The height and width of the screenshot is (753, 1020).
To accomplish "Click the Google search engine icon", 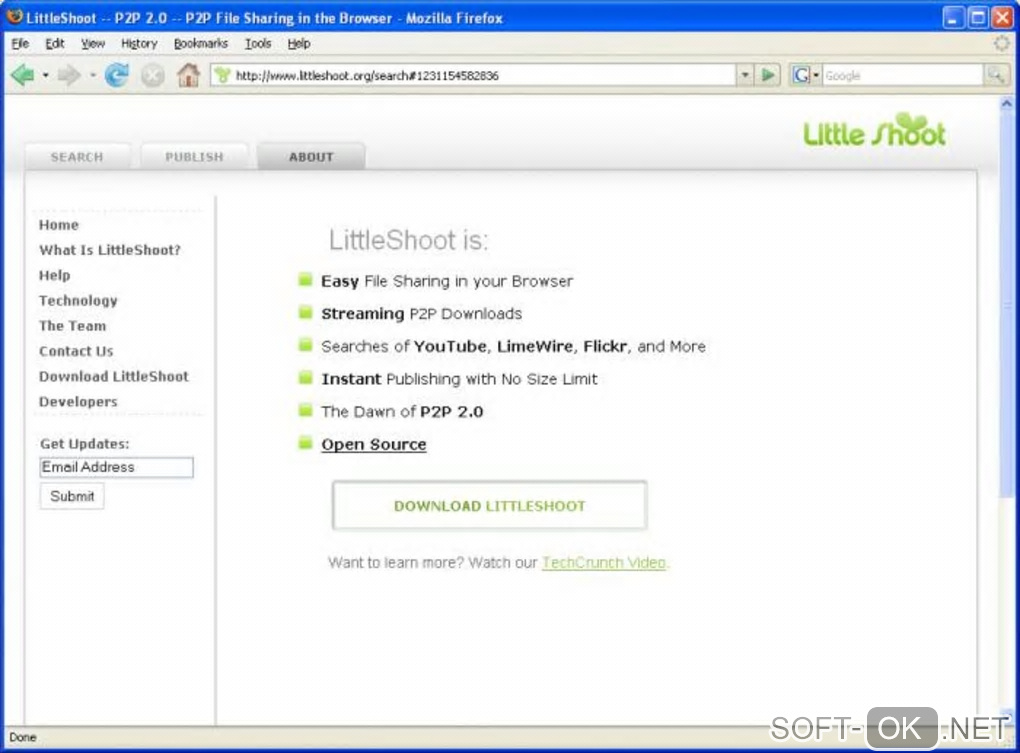I will 800,75.
